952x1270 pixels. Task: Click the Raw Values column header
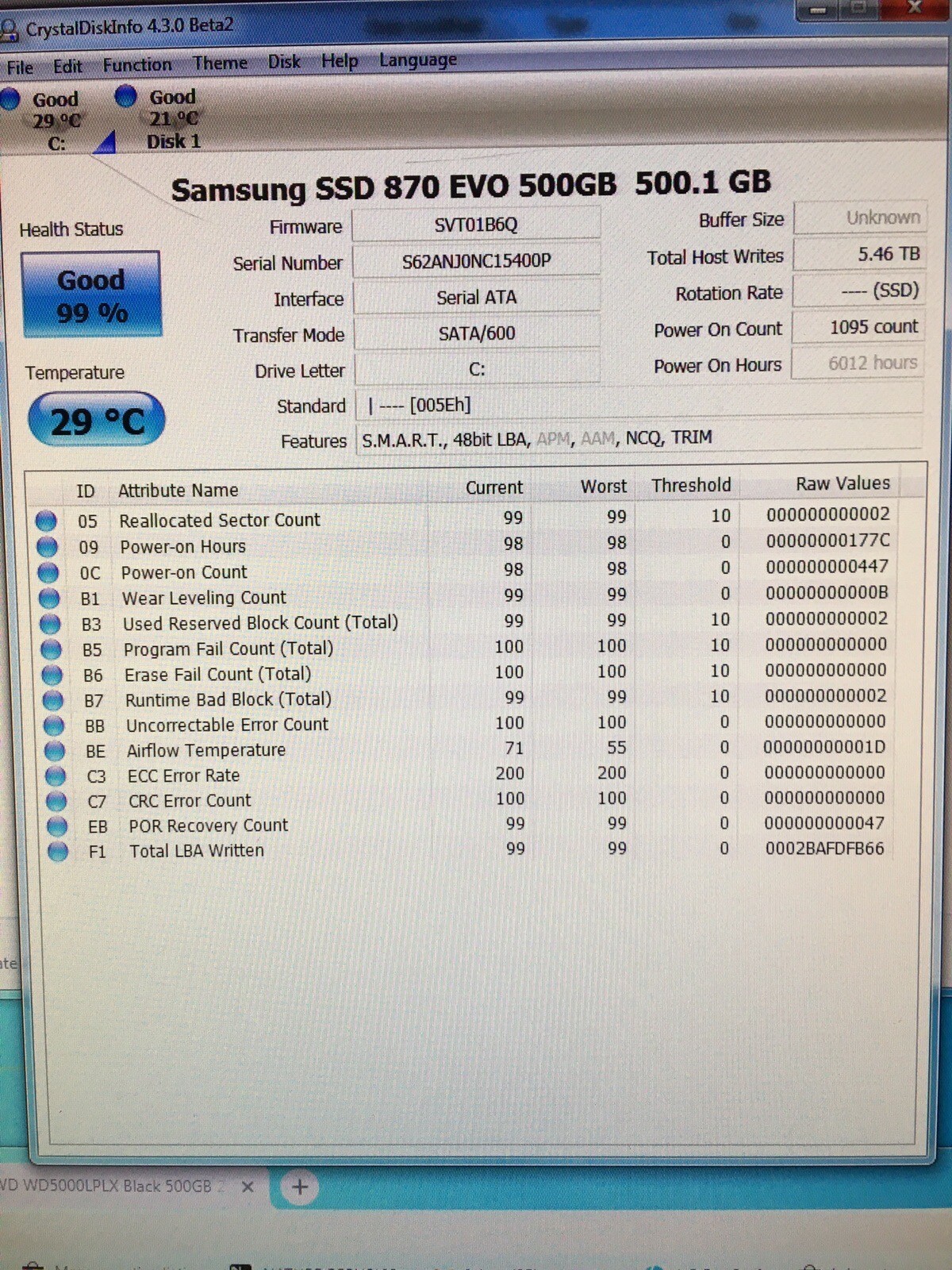[843, 483]
